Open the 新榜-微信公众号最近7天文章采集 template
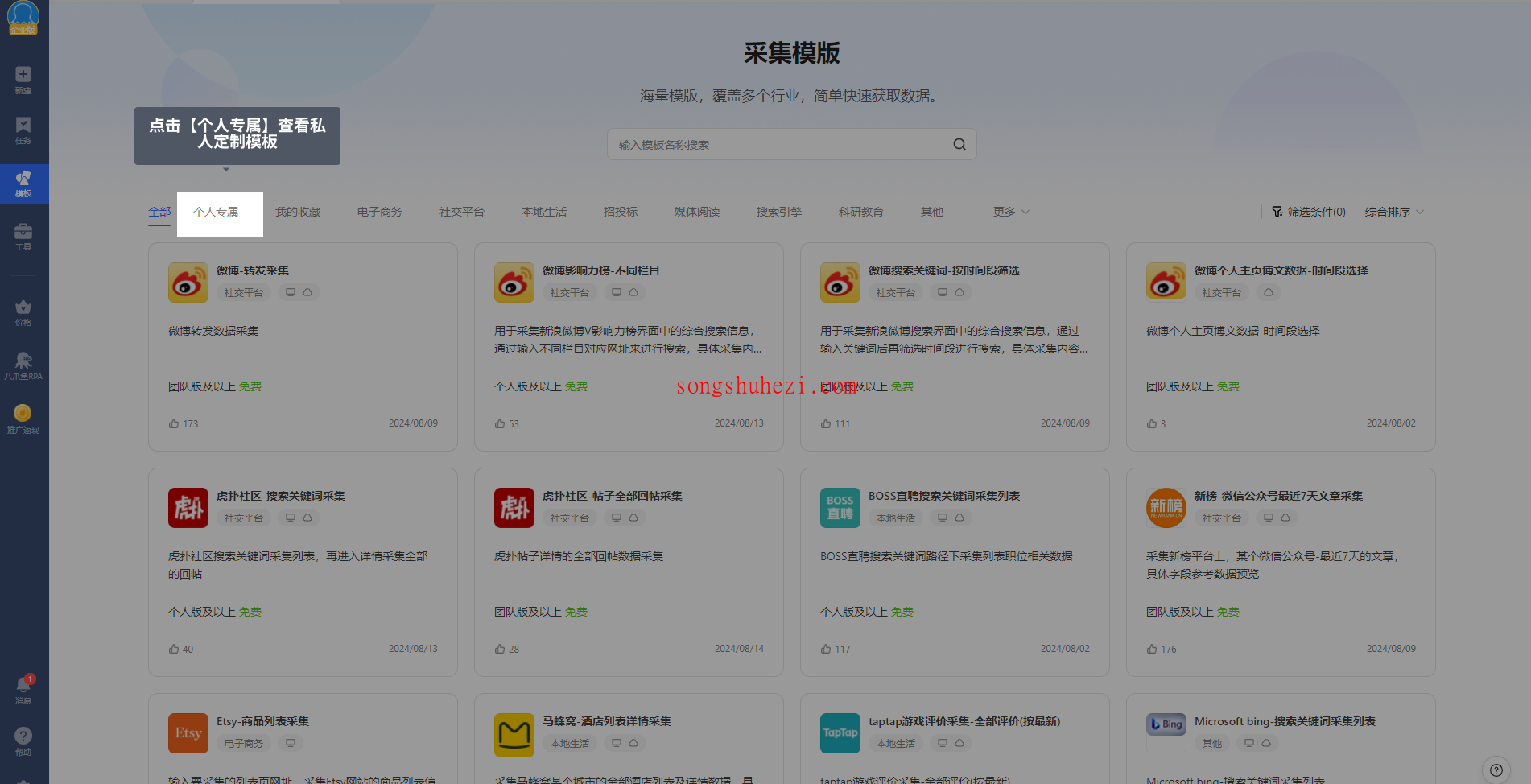This screenshot has width=1531, height=784. pyautogui.click(x=1278, y=496)
